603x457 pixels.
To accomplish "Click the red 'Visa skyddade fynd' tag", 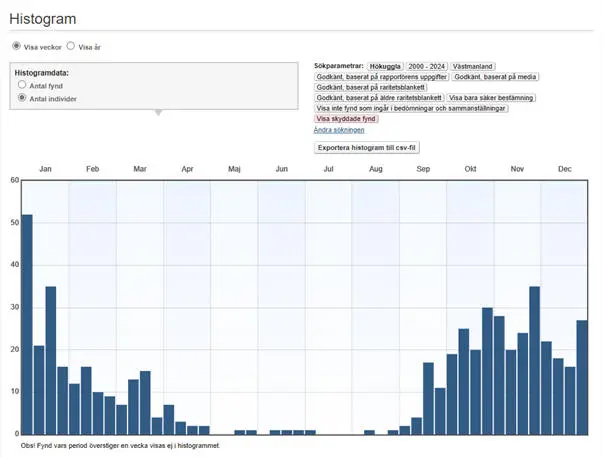I will coord(346,119).
